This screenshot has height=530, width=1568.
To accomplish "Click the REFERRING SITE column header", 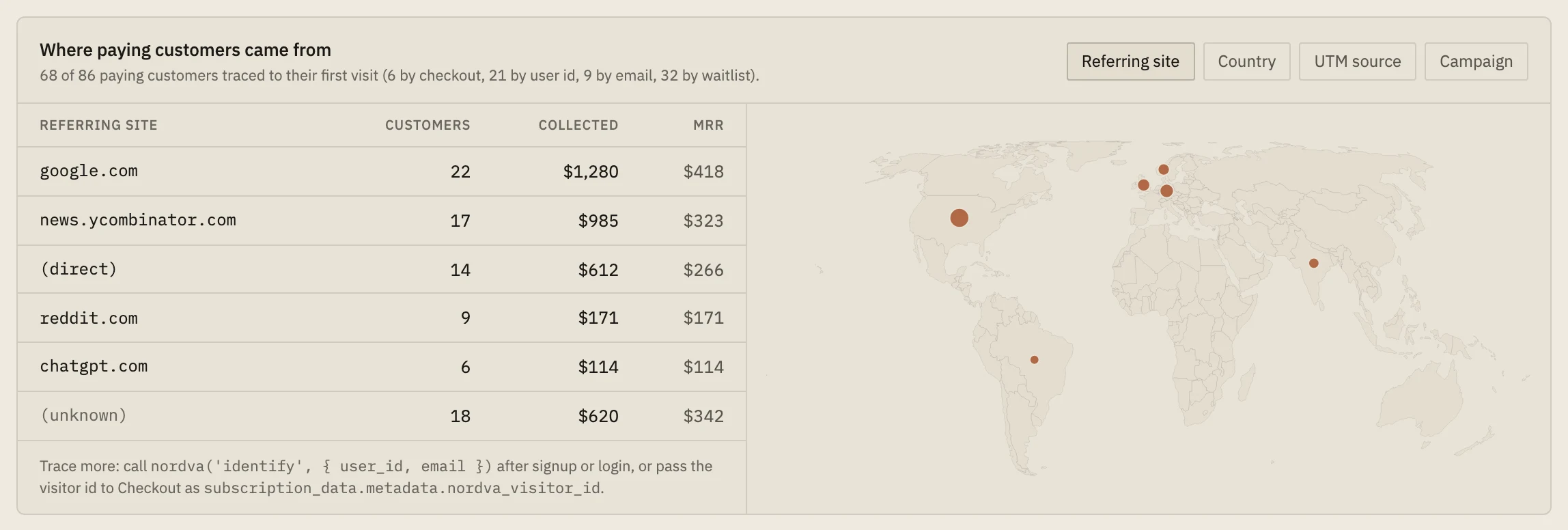I will [98, 125].
